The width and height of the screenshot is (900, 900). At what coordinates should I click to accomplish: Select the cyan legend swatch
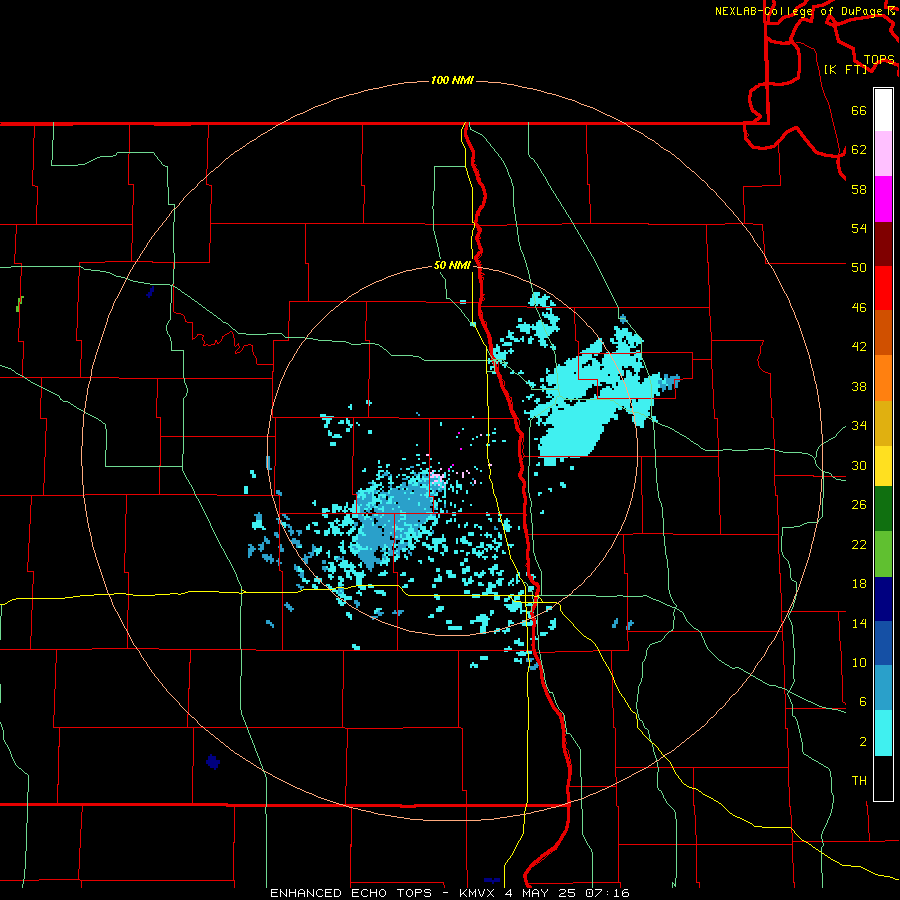click(x=883, y=733)
